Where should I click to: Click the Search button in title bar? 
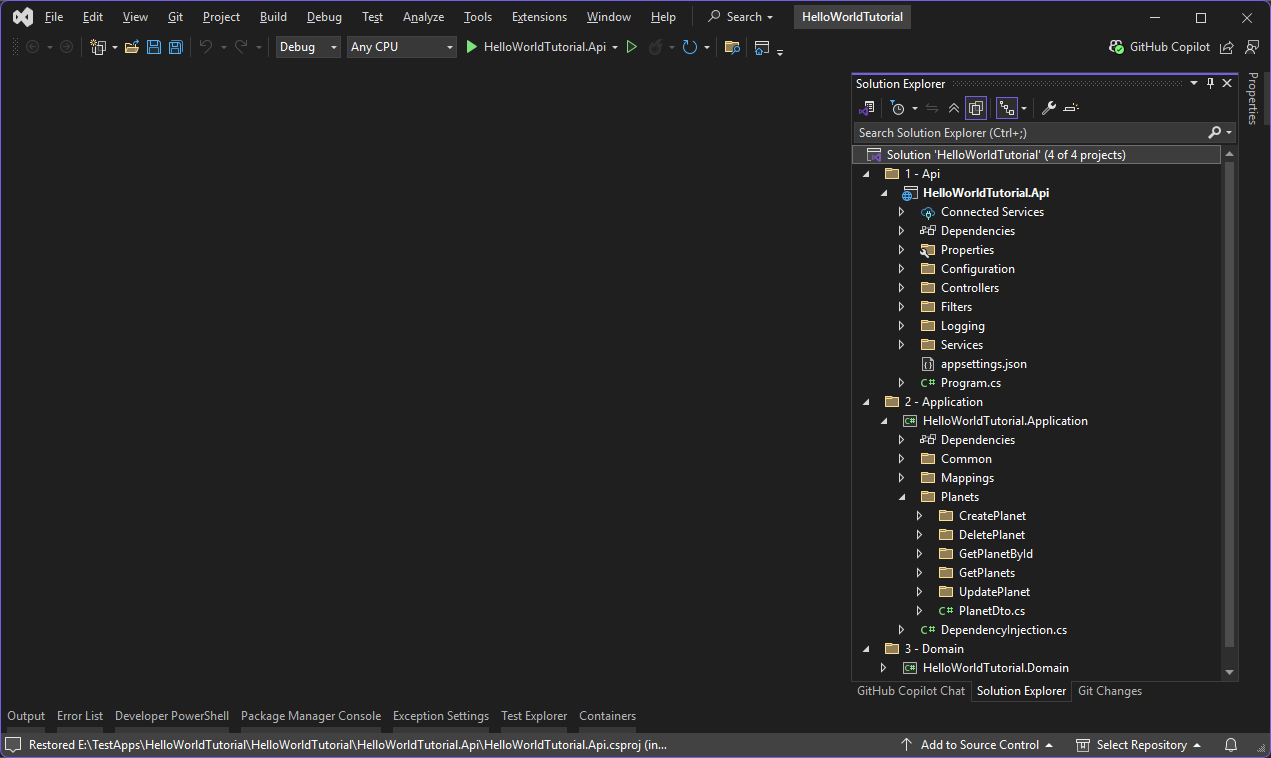point(740,17)
